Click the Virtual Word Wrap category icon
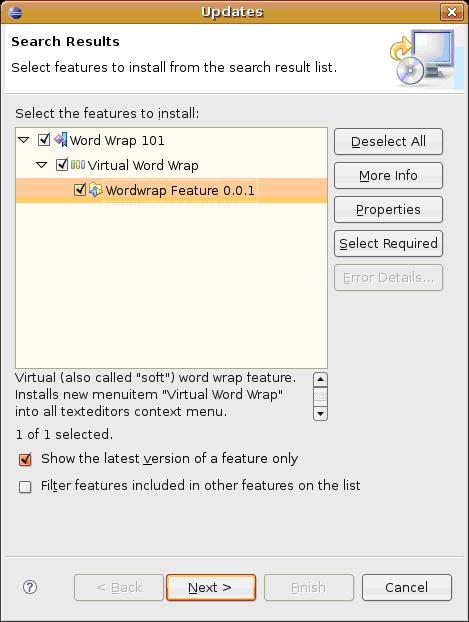Viewport: 469px width, 622px height. pyautogui.click(x=78, y=165)
